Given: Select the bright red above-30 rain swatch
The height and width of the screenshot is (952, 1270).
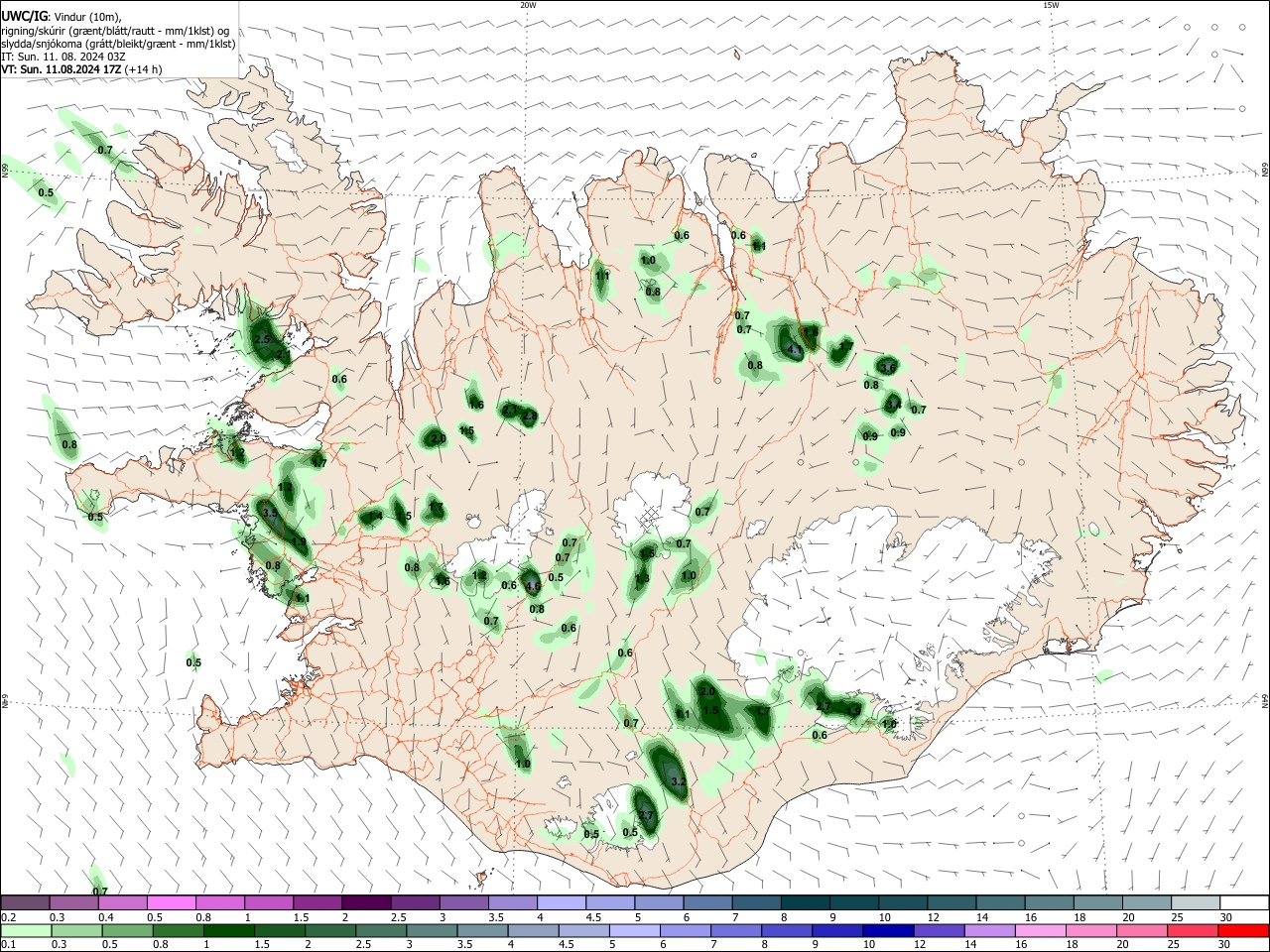Looking at the screenshot, I should pyautogui.click(x=1244, y=930).
